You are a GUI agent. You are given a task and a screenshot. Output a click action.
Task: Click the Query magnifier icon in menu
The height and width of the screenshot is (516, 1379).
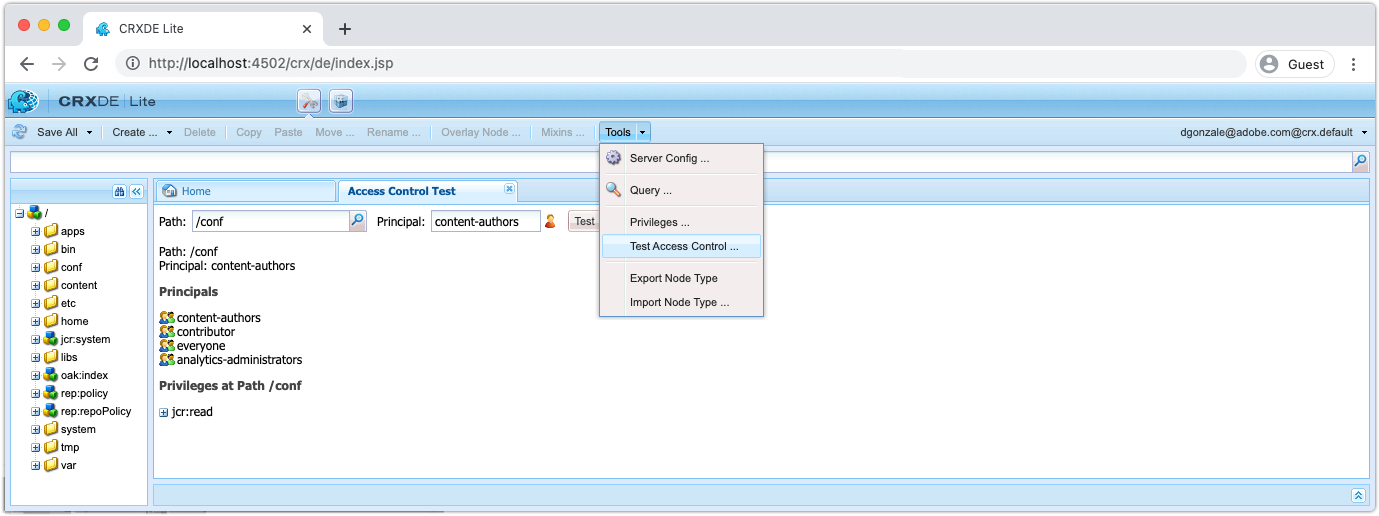(614, 190)
